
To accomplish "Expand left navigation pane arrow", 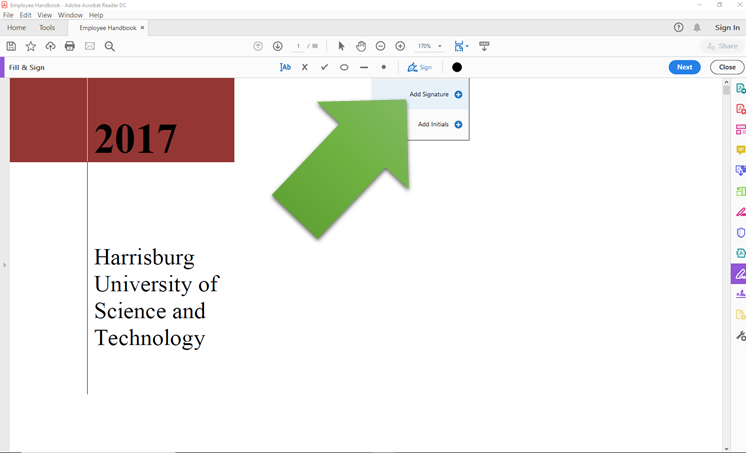I will click(x=4, y=265).
